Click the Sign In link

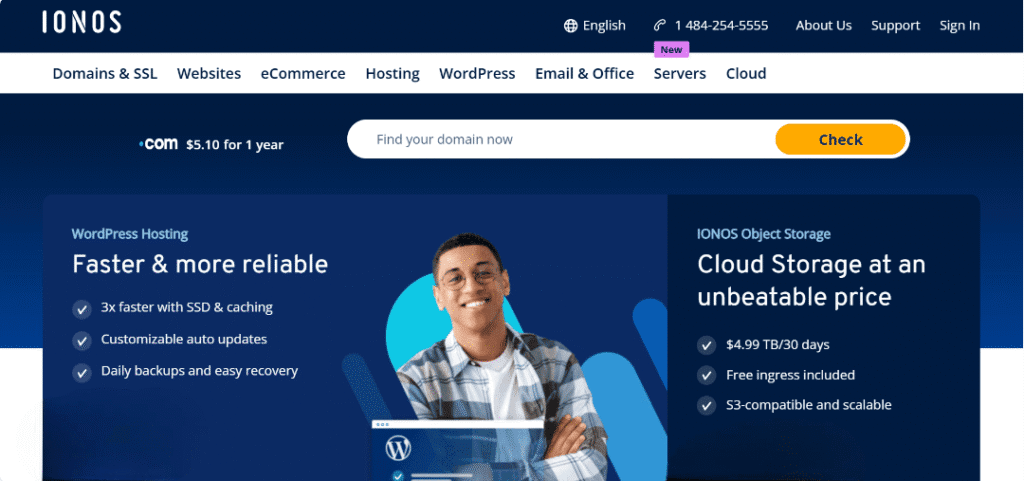tap(959, 25)
